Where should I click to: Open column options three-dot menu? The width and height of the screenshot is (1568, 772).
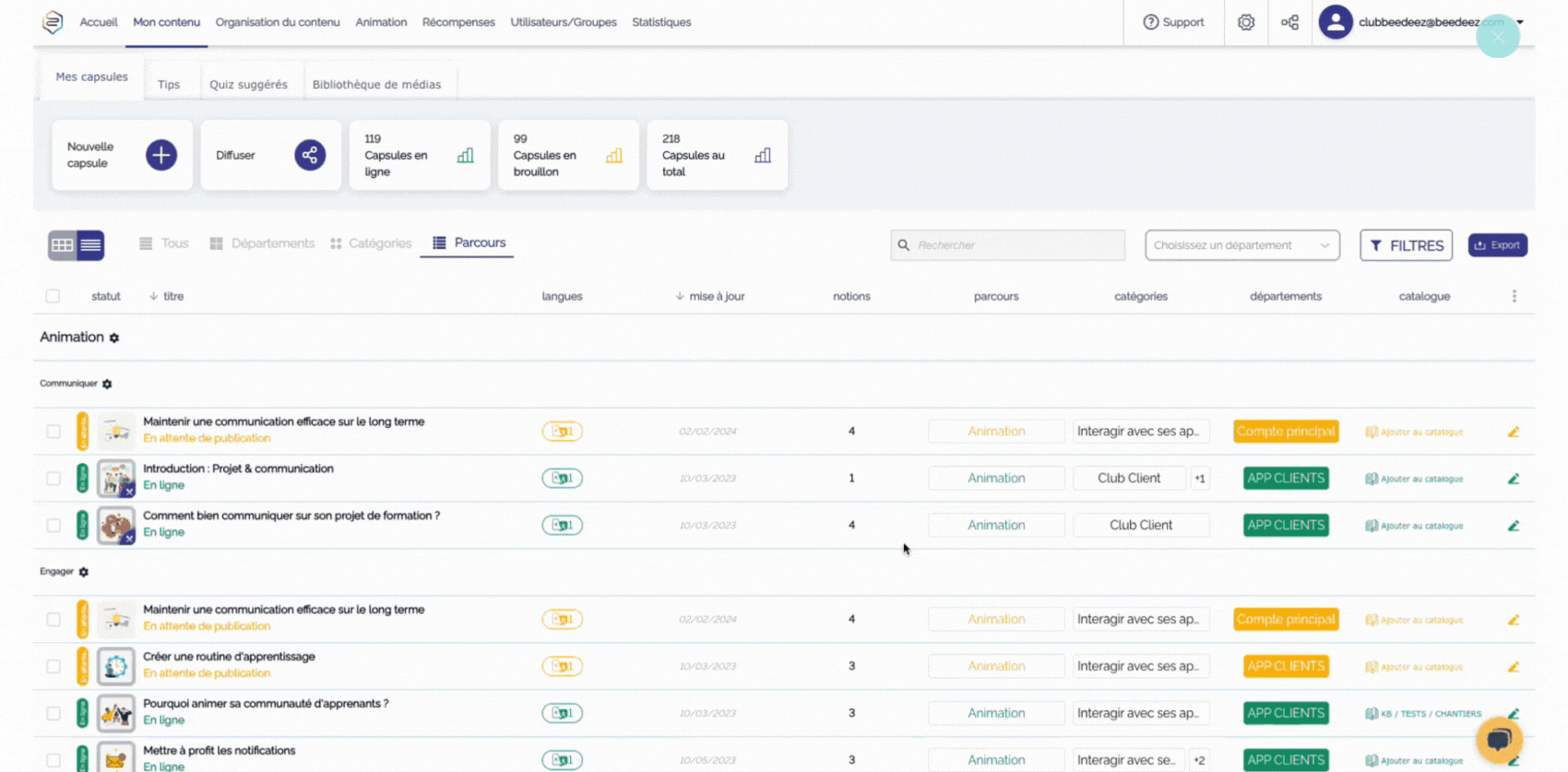coord(1514,296)
